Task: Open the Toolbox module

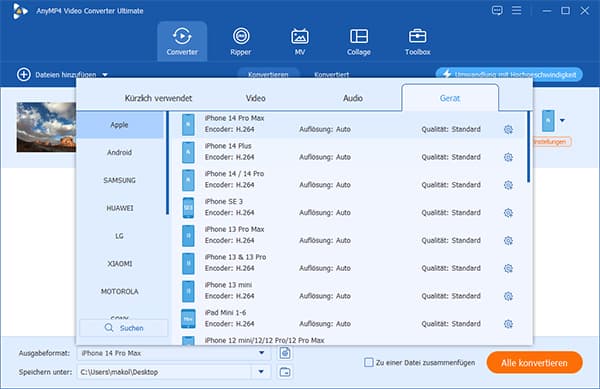Action: click(x=417, y=41)
